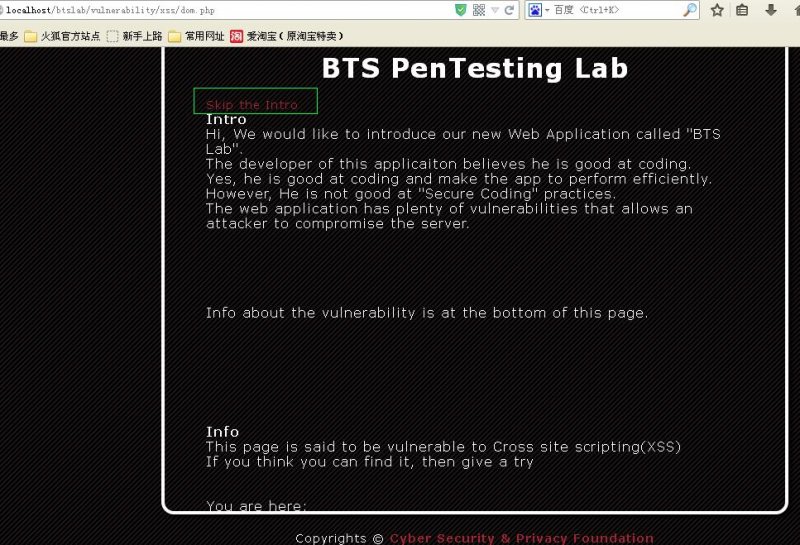The height and width of the screenshot is (545, 800).
Task: Open the bookmarks list icon
Action: tap(742, 10)
